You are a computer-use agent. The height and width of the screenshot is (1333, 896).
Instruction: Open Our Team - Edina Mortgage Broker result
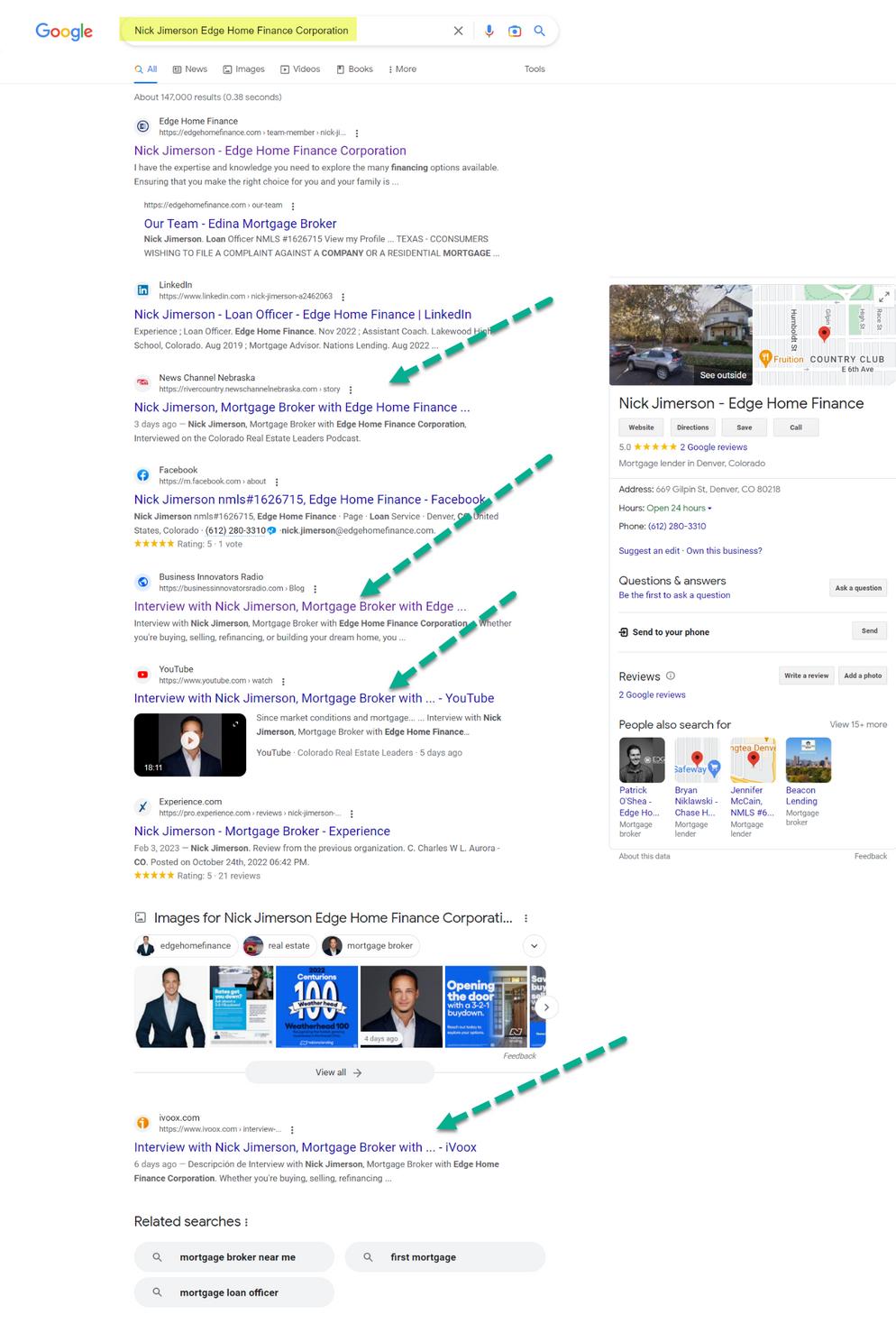click(x=240, y=224)
